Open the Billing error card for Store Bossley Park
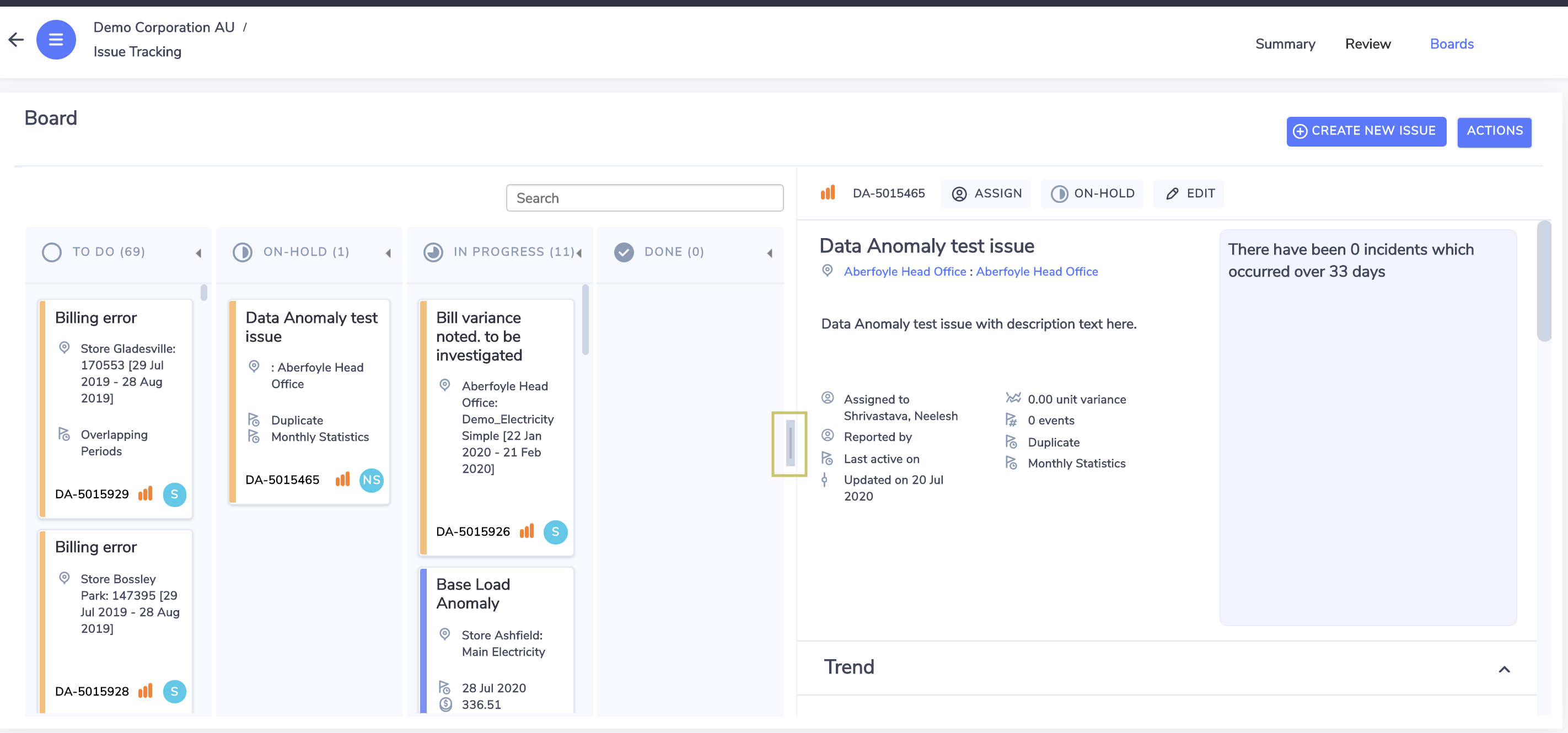The height and width of the screenshot is (733, 1568). 116,622
